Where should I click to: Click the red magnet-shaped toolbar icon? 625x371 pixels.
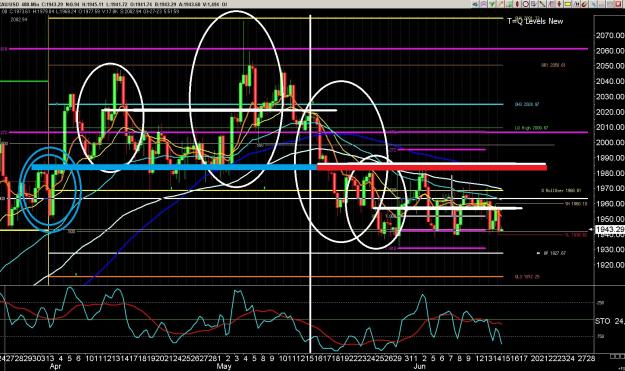[x=584, y=4]
